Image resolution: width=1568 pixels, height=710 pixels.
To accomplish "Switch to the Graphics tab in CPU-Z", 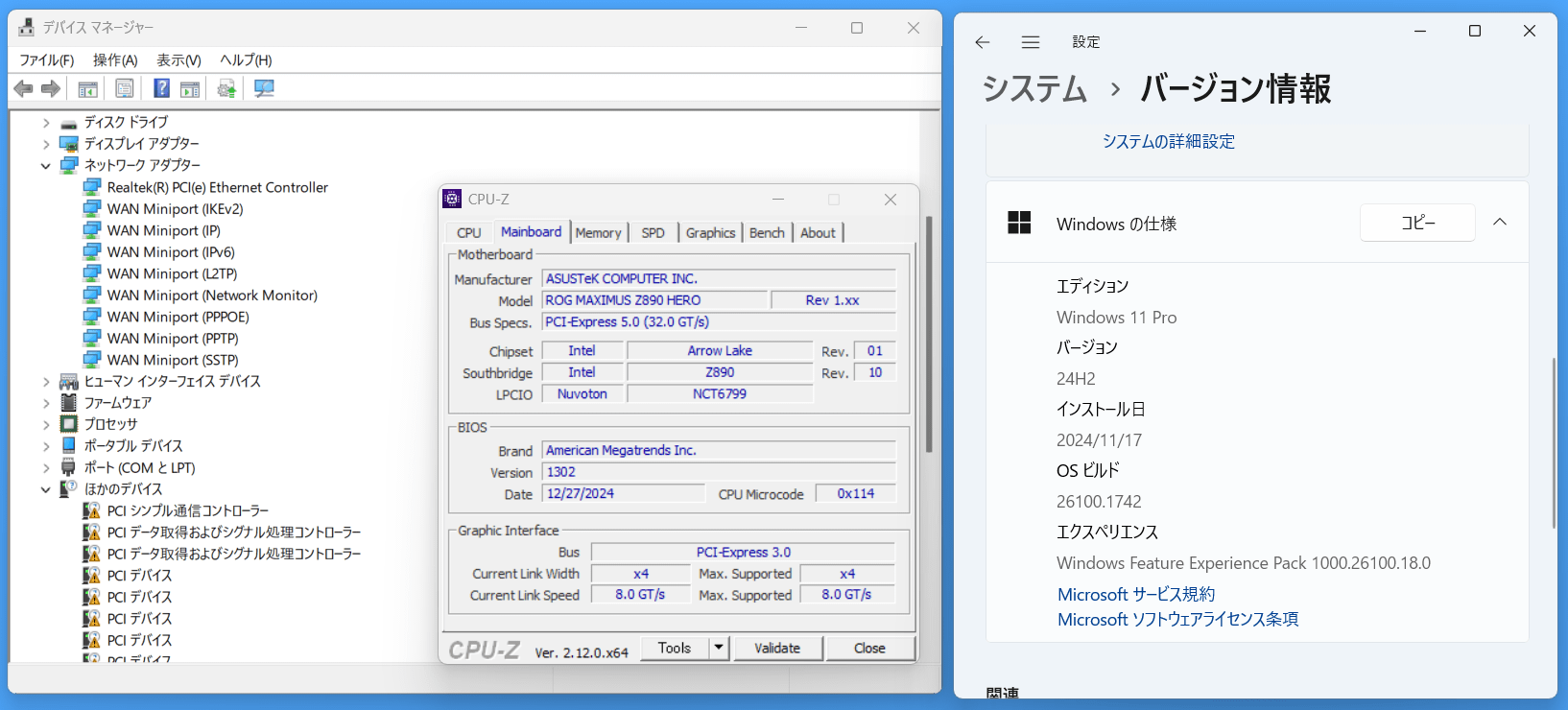I will [710, 233].
